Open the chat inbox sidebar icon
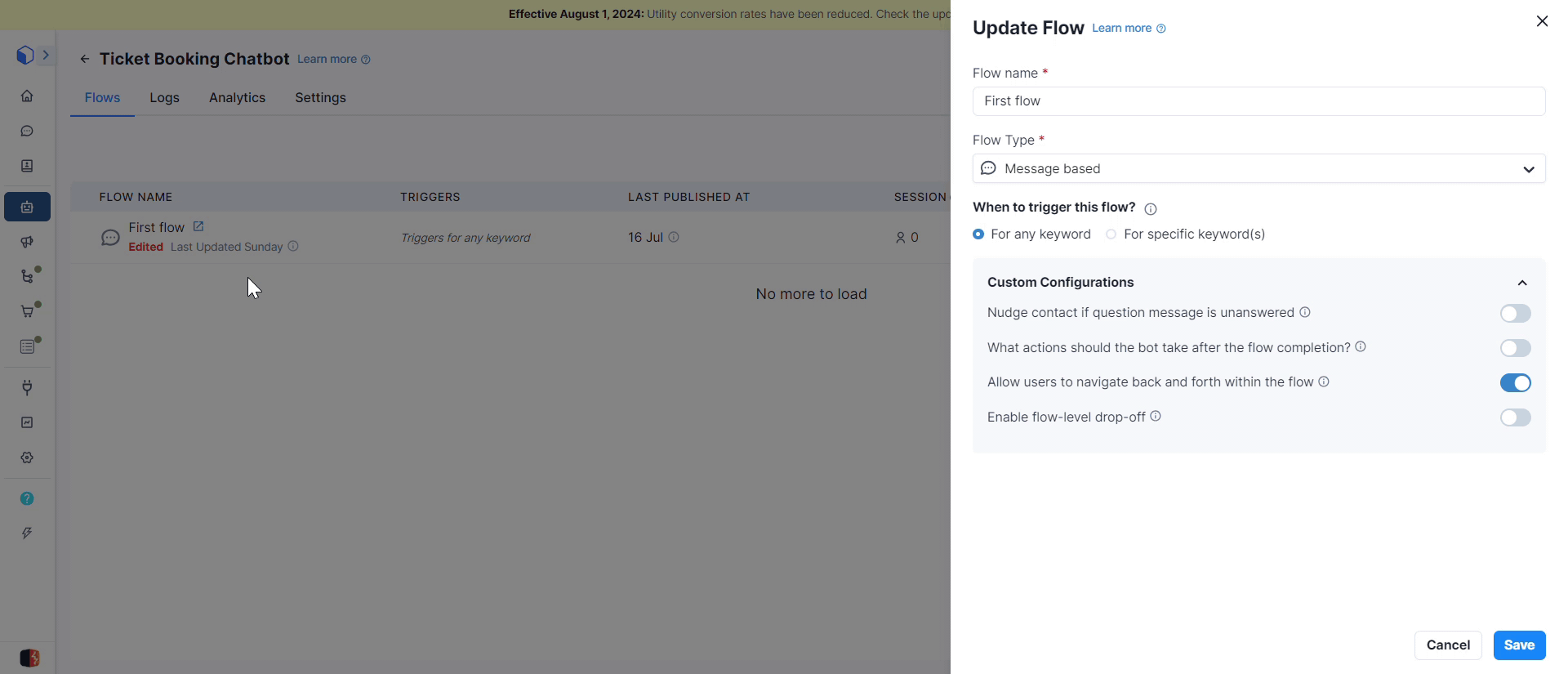 click(27, 132)
